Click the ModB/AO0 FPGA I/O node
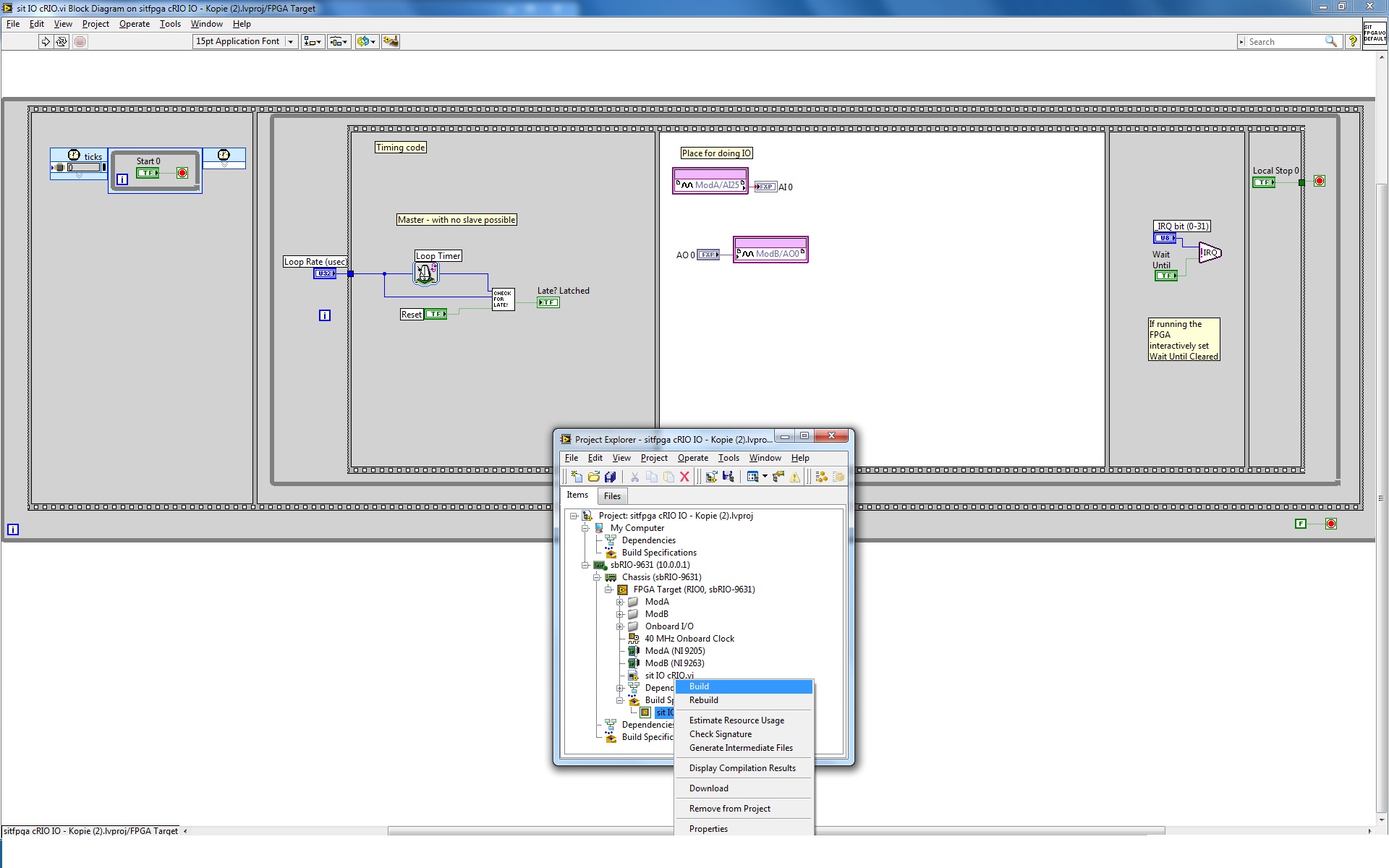Screen dimensions: 1389x868 point(770,250)
